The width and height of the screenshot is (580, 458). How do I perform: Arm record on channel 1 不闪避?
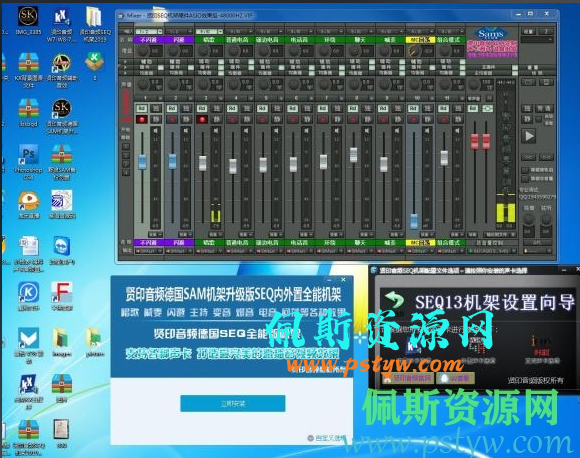[x=142, y=119]
